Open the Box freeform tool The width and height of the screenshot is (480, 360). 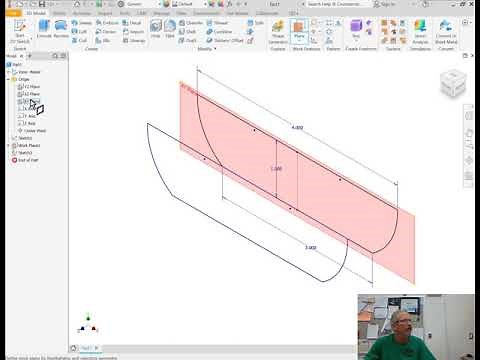coord(356,28)
